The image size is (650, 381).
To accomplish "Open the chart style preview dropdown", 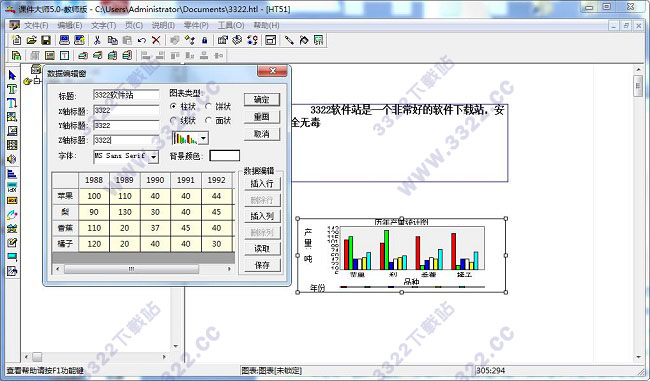I will click(x=203, y=138).
